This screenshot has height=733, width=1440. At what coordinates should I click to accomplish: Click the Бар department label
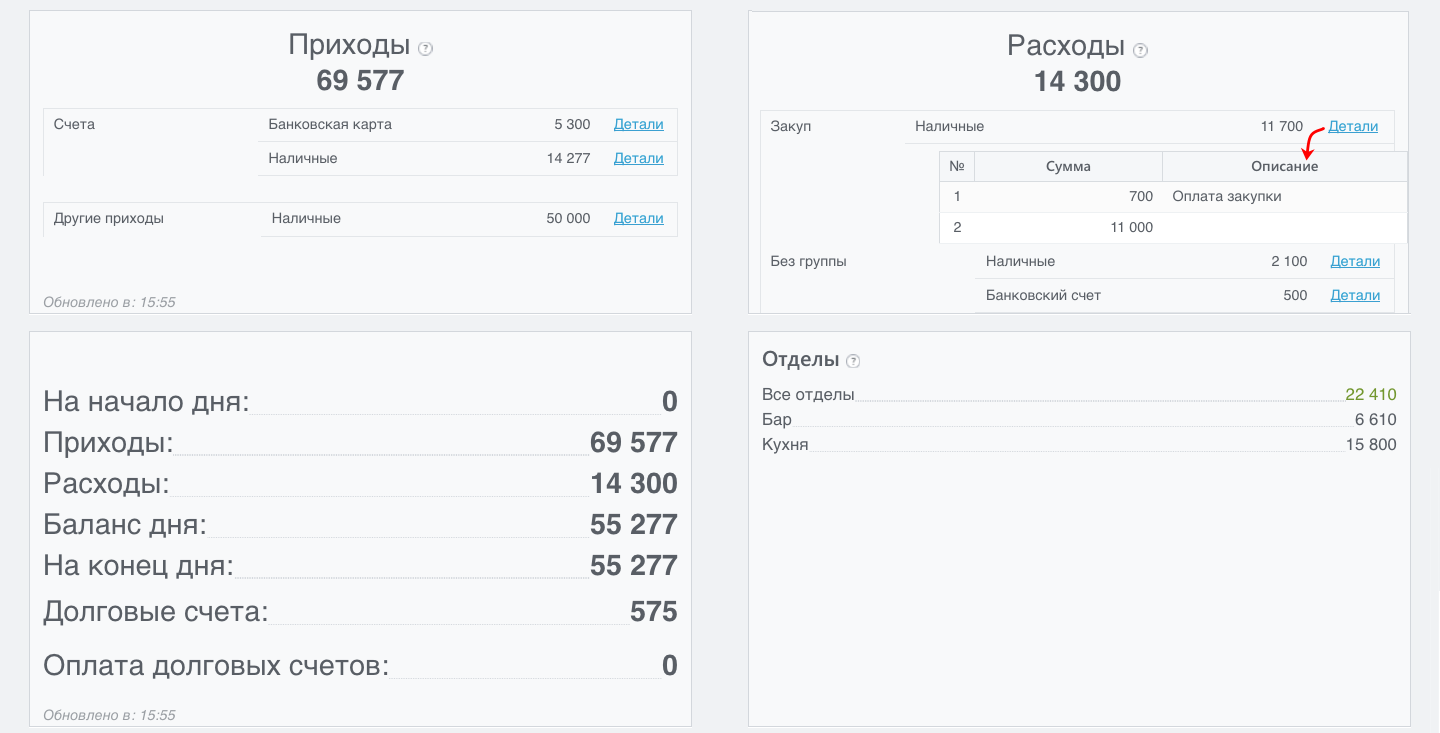777,419
